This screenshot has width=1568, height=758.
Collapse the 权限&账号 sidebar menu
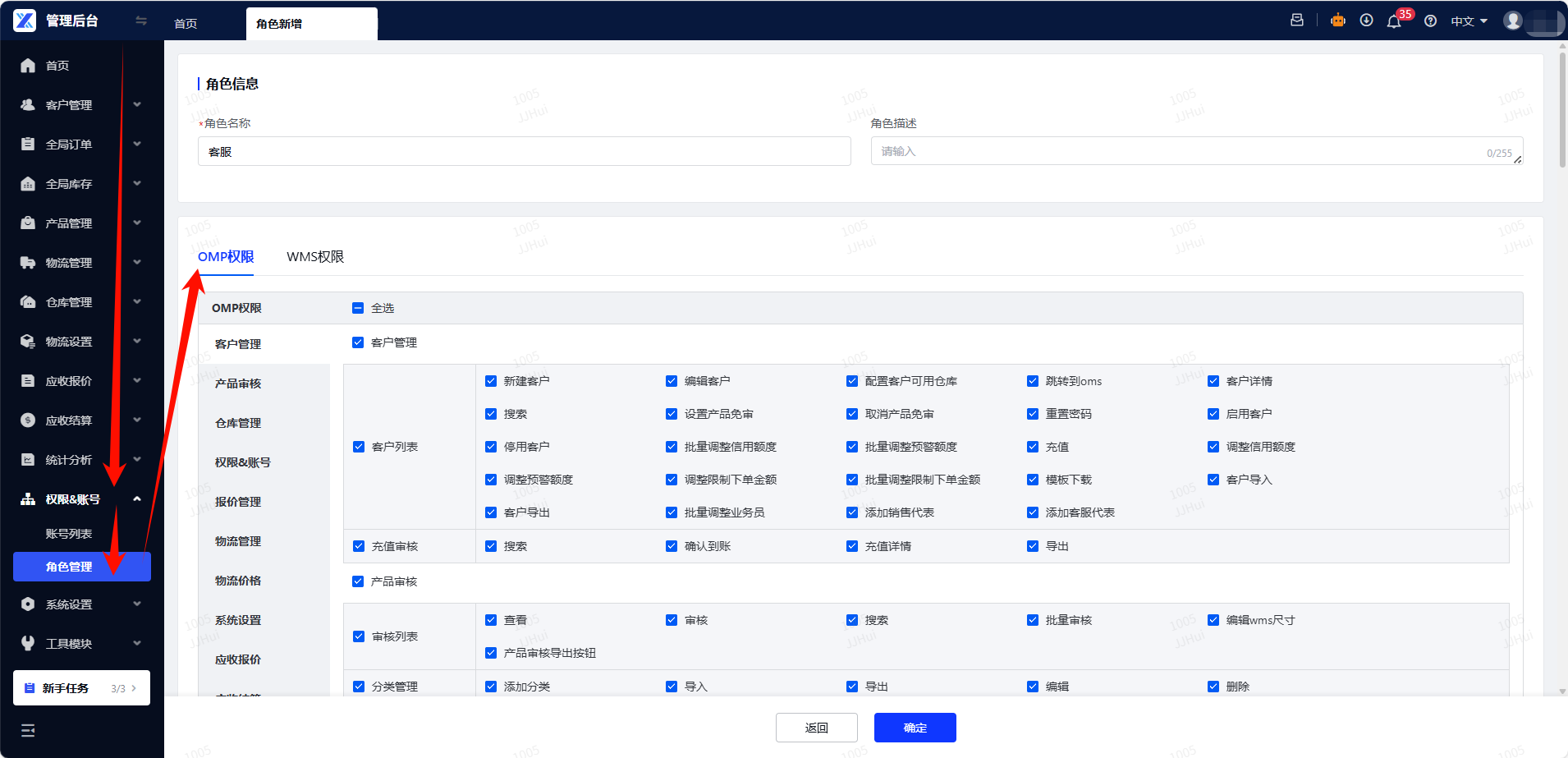click(82, 499)
